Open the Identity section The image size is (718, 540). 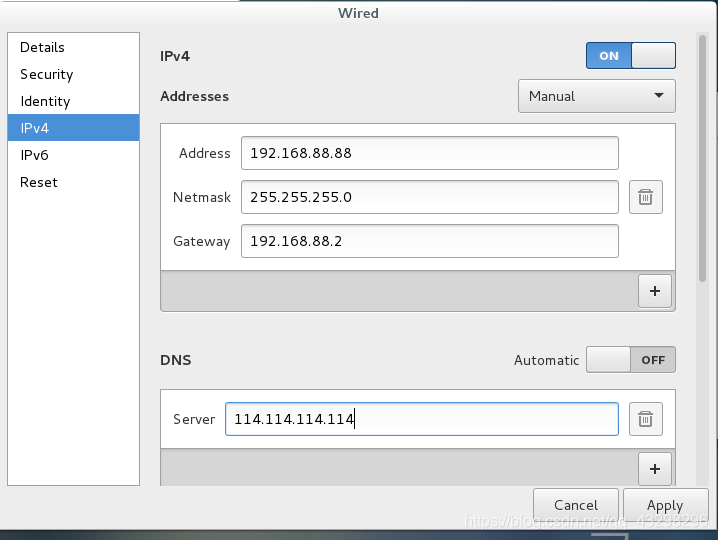(73, 101)
